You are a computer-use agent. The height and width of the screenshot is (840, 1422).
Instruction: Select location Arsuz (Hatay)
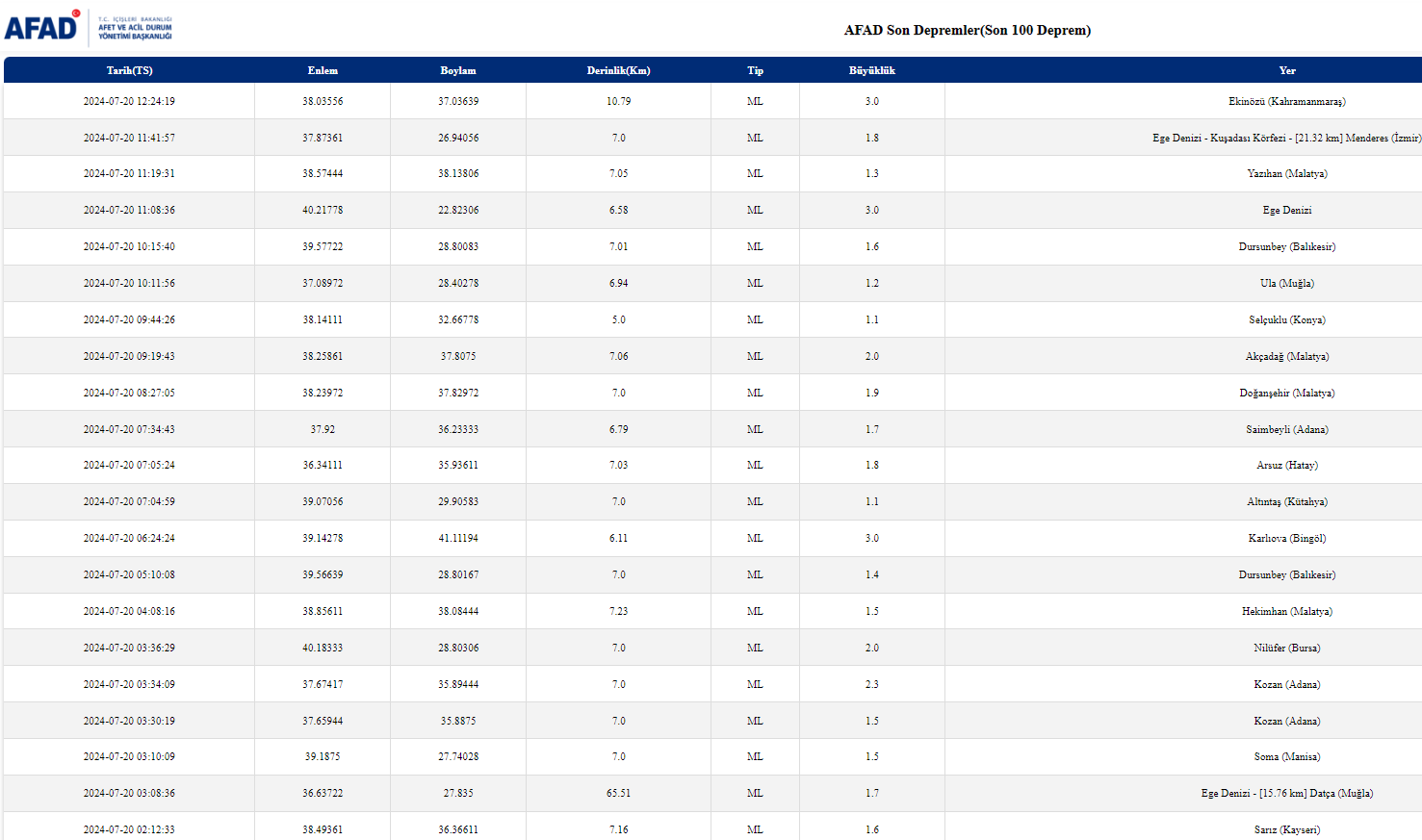tap(1287, 465)
